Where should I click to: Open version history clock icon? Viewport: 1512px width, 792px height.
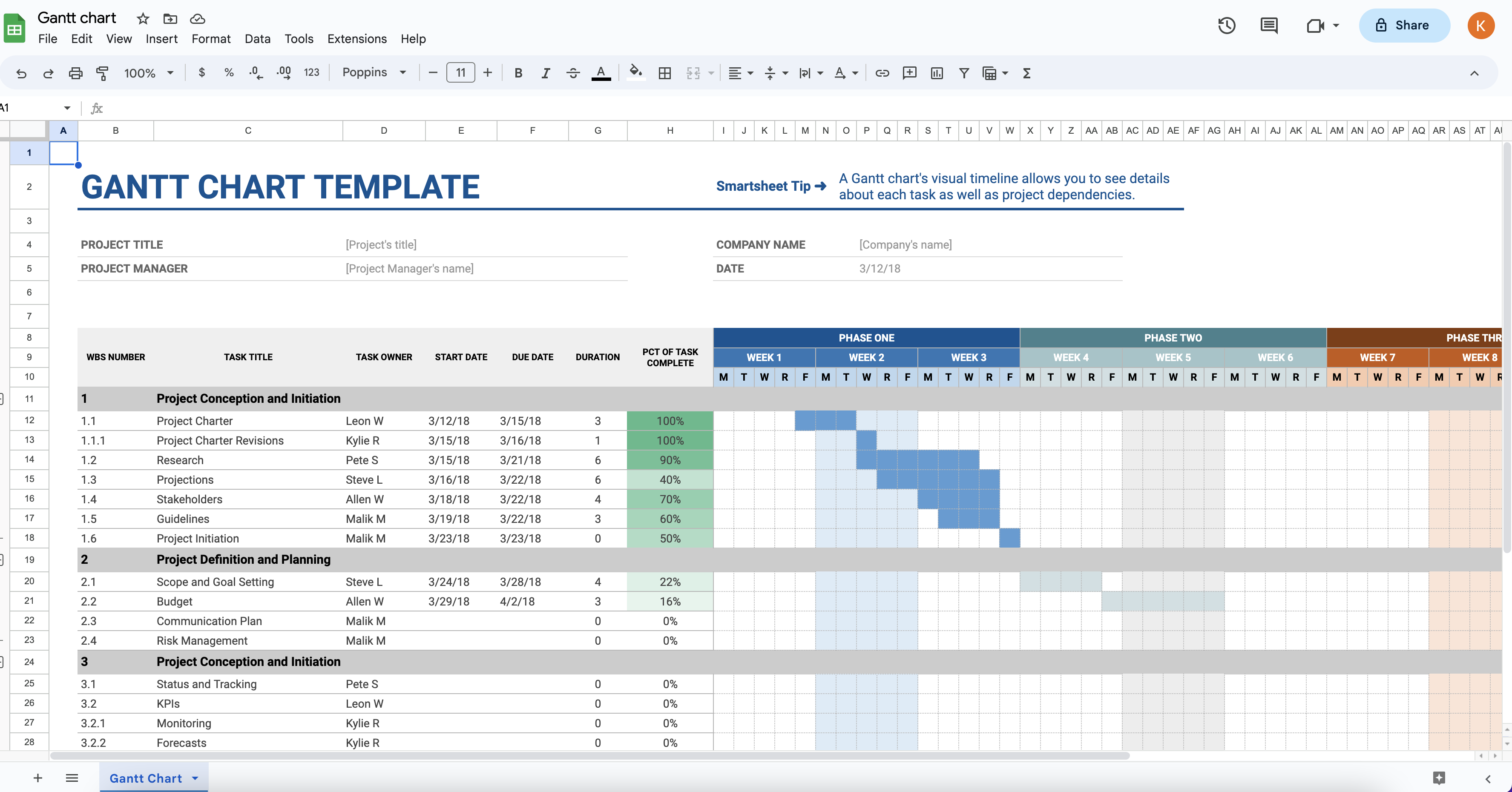pos(1226,25)
